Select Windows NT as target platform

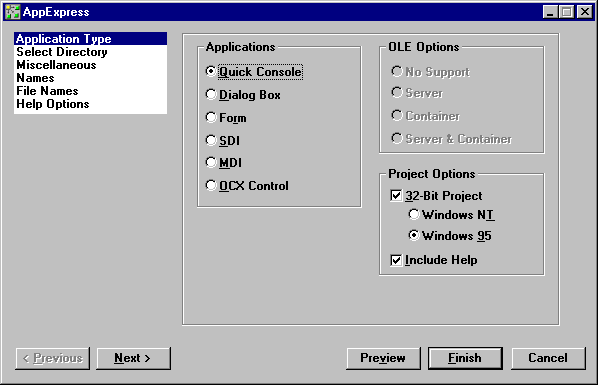coord(451,215)
